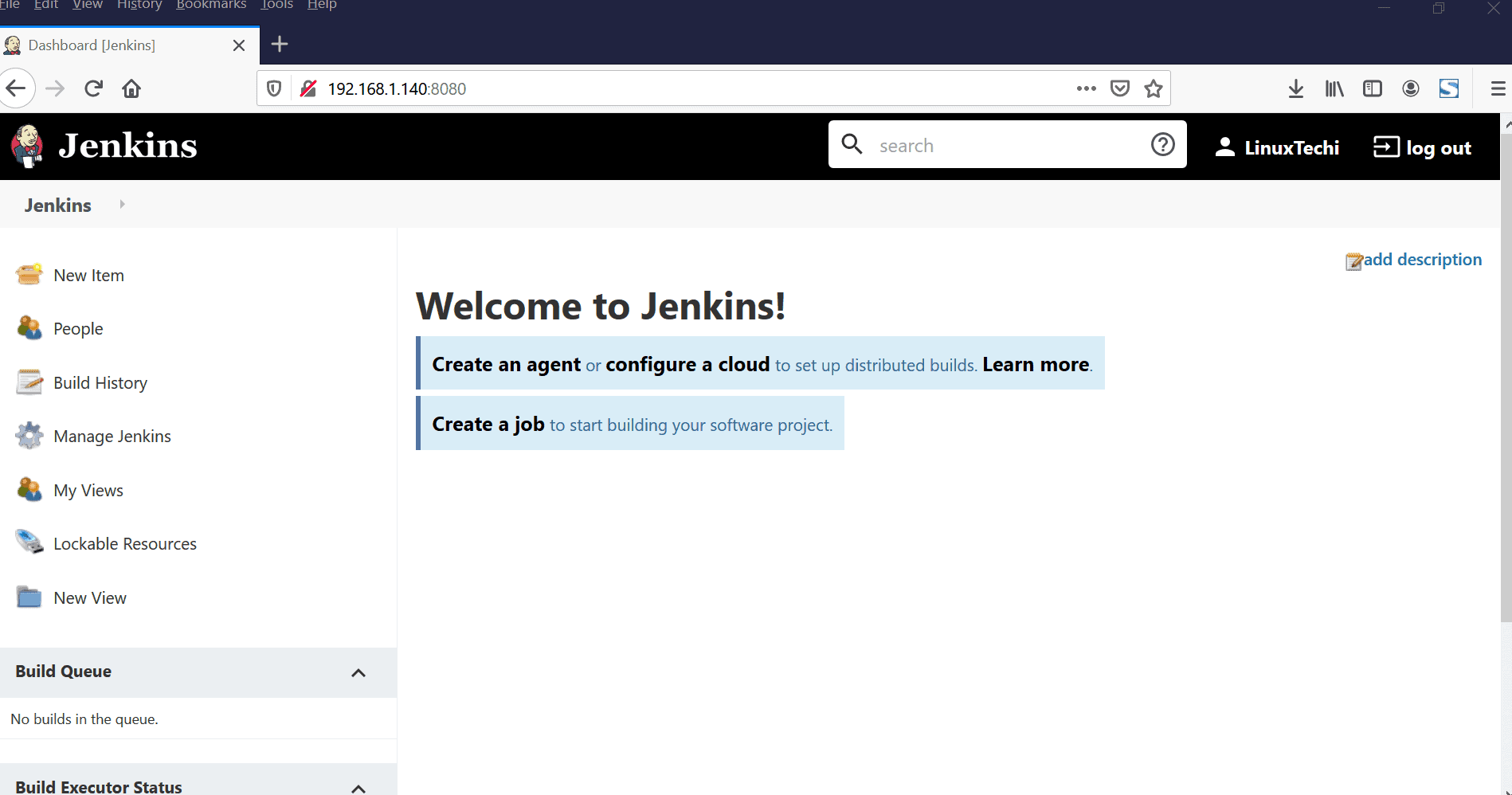Open the Bookmarks menu
Screen dimensions: 1512x795
click(211, 5)
